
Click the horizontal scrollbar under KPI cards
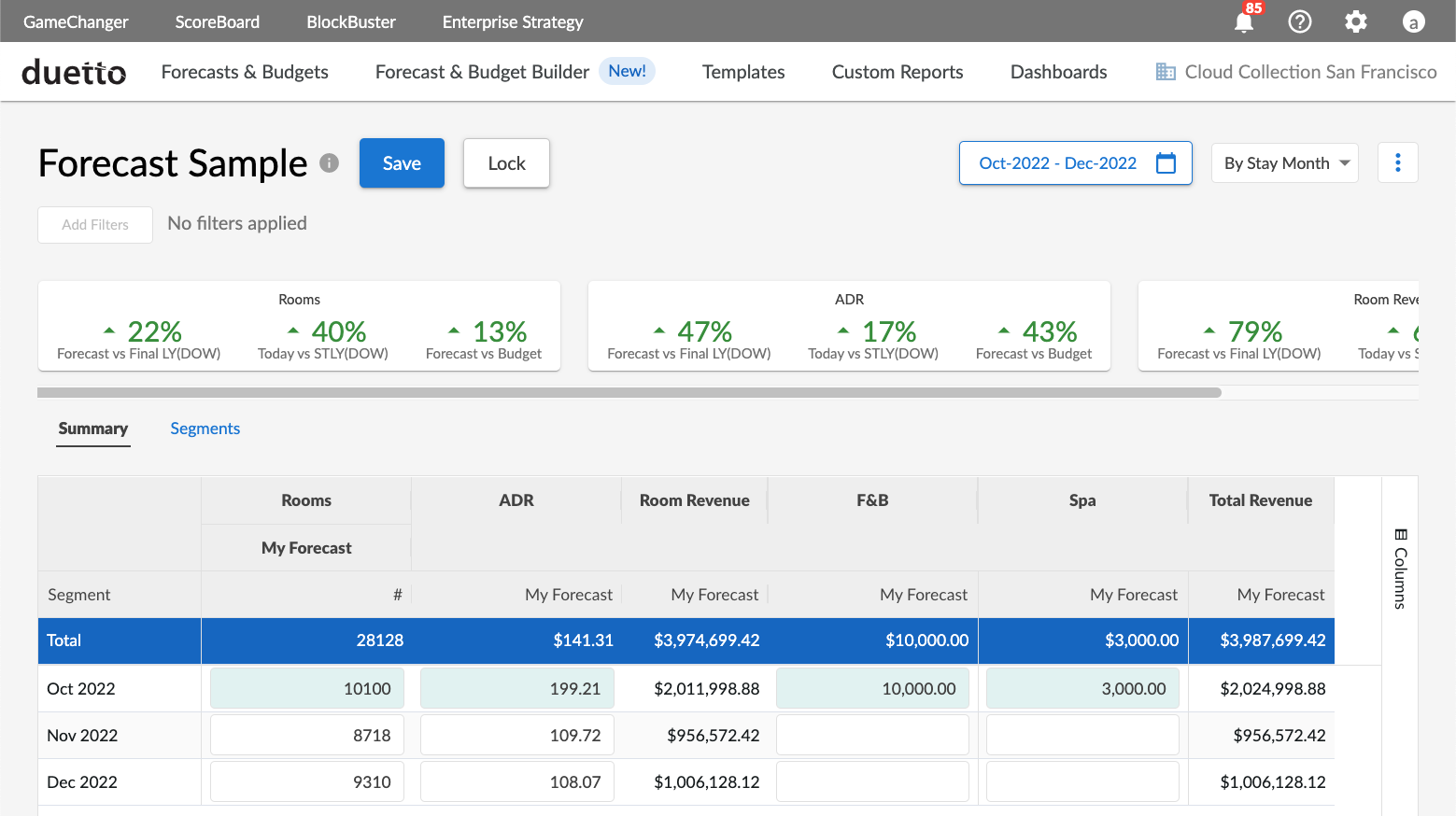pyautogui.click(x=629, y=393)
